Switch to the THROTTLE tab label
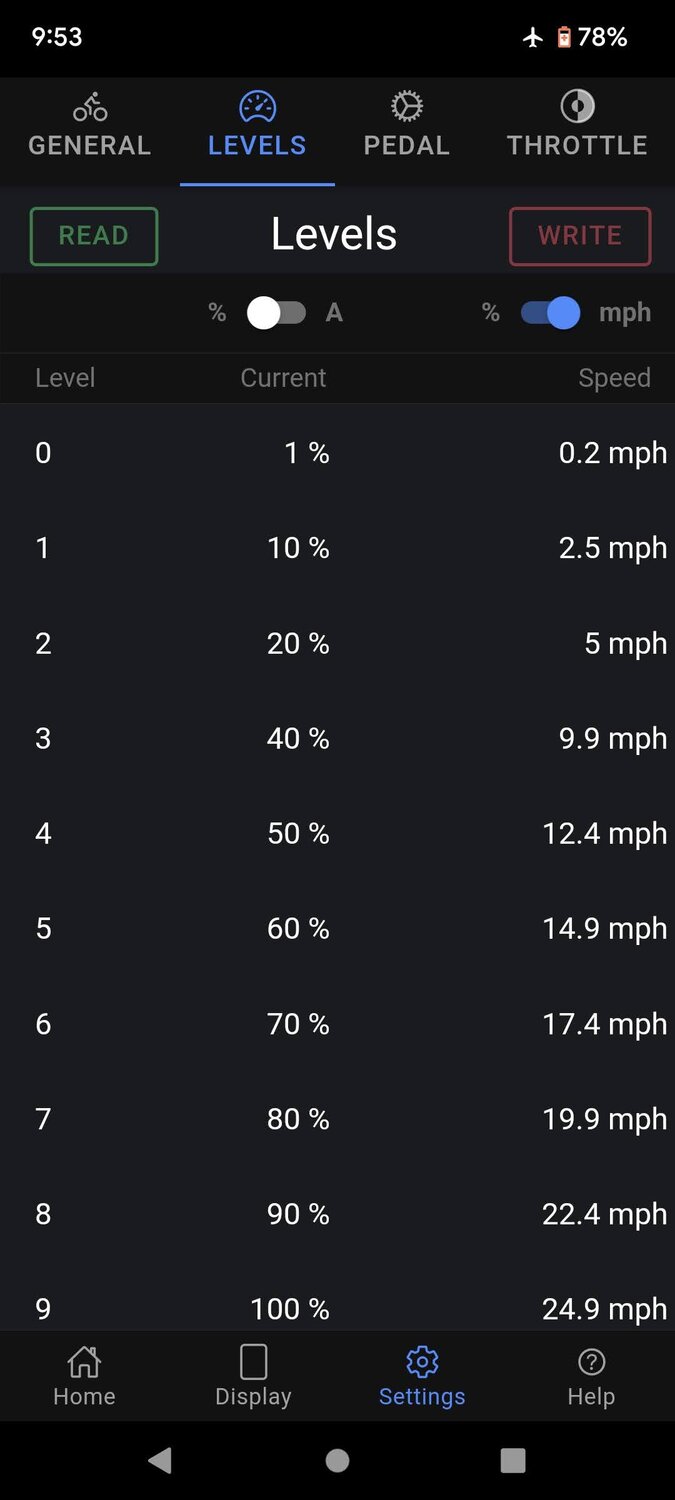The height and width of the screenshot is (1500, 675). (x=577, y=146)
